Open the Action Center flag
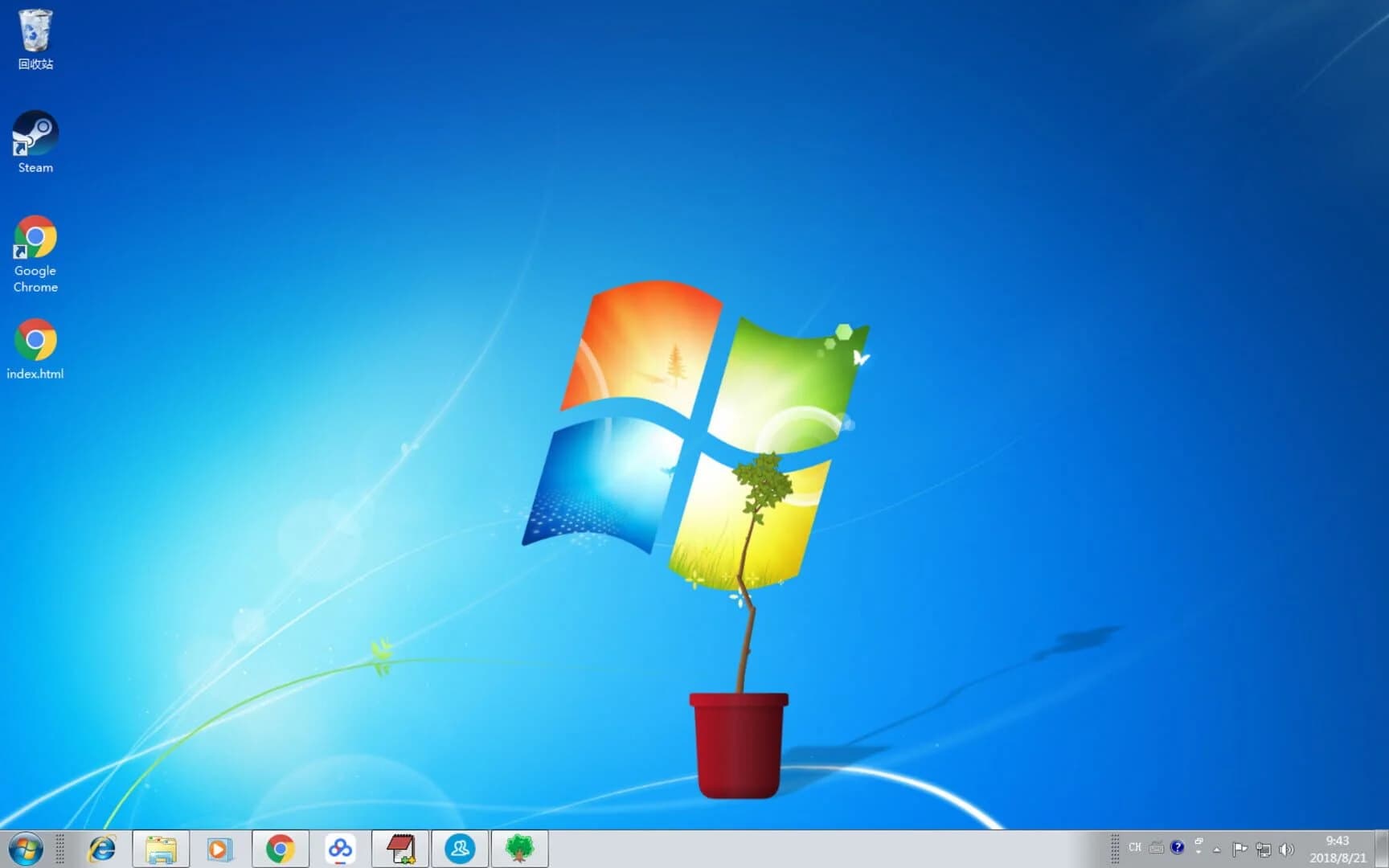 [1240, 850]
